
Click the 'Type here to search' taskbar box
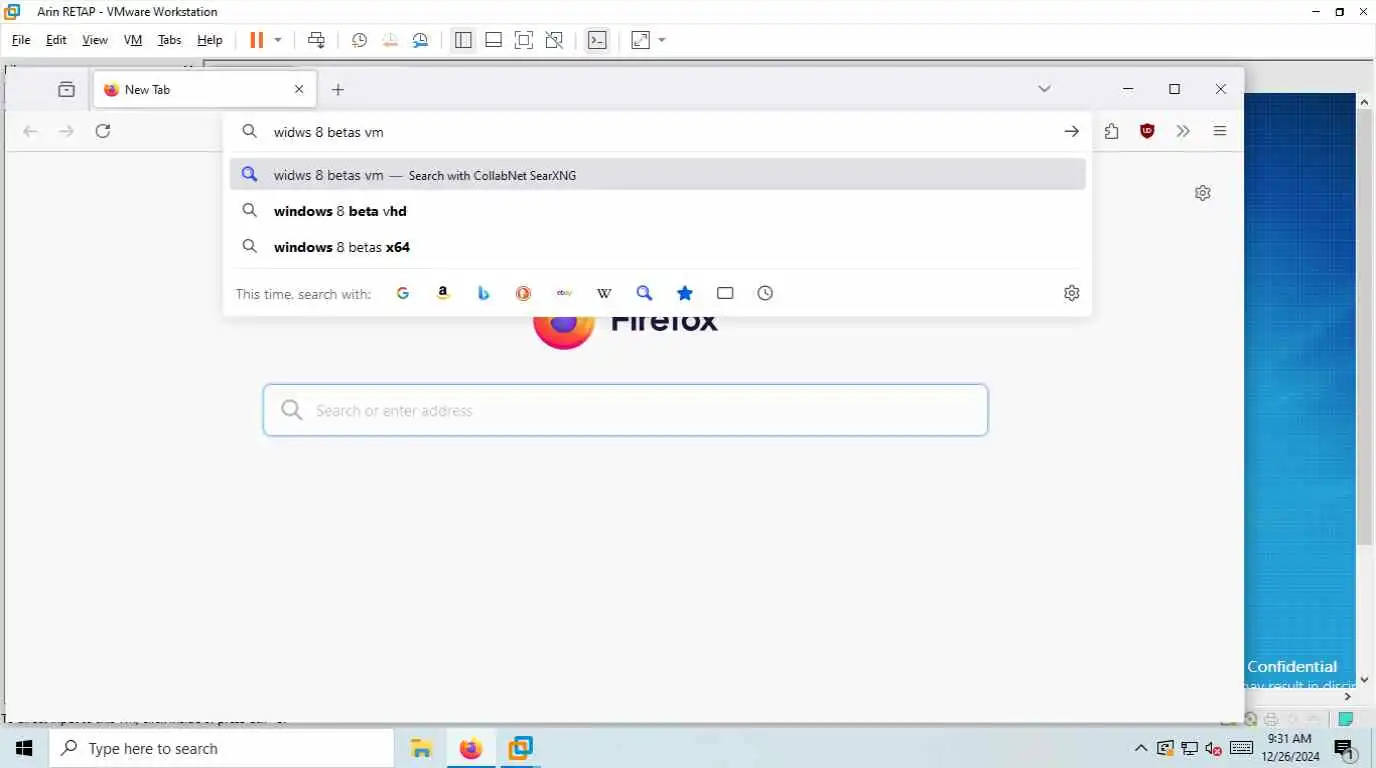point(221,748)
